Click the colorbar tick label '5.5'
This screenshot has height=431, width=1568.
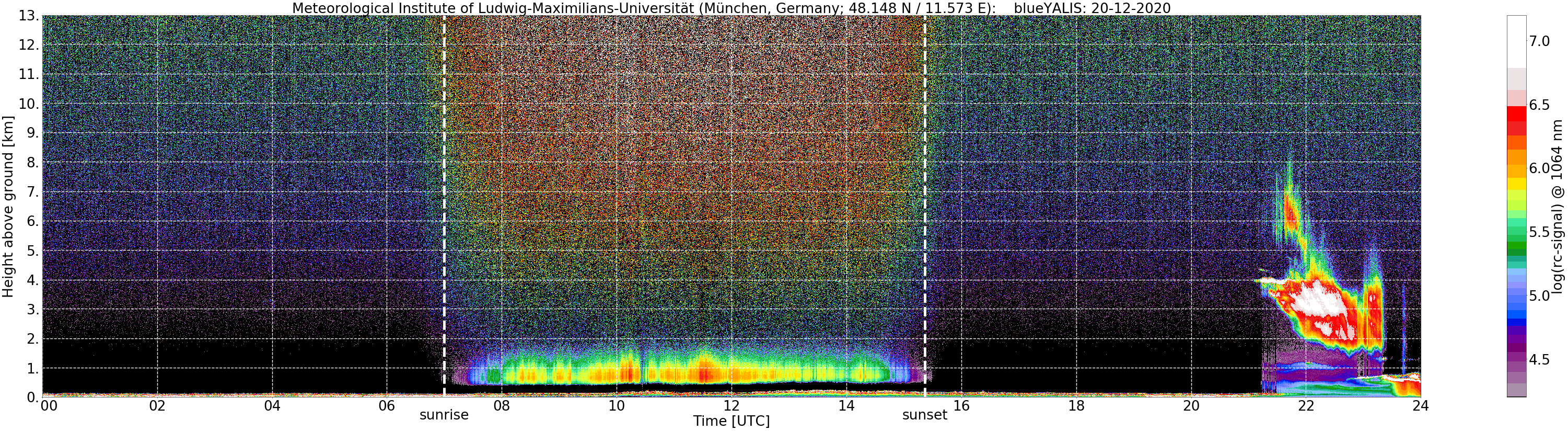[1539, 232]
